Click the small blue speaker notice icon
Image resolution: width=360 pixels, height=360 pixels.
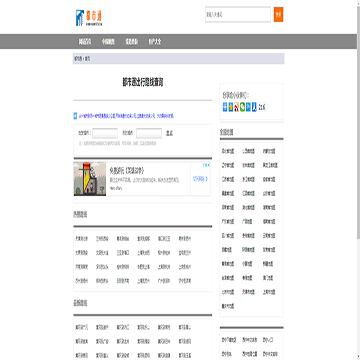75,116
